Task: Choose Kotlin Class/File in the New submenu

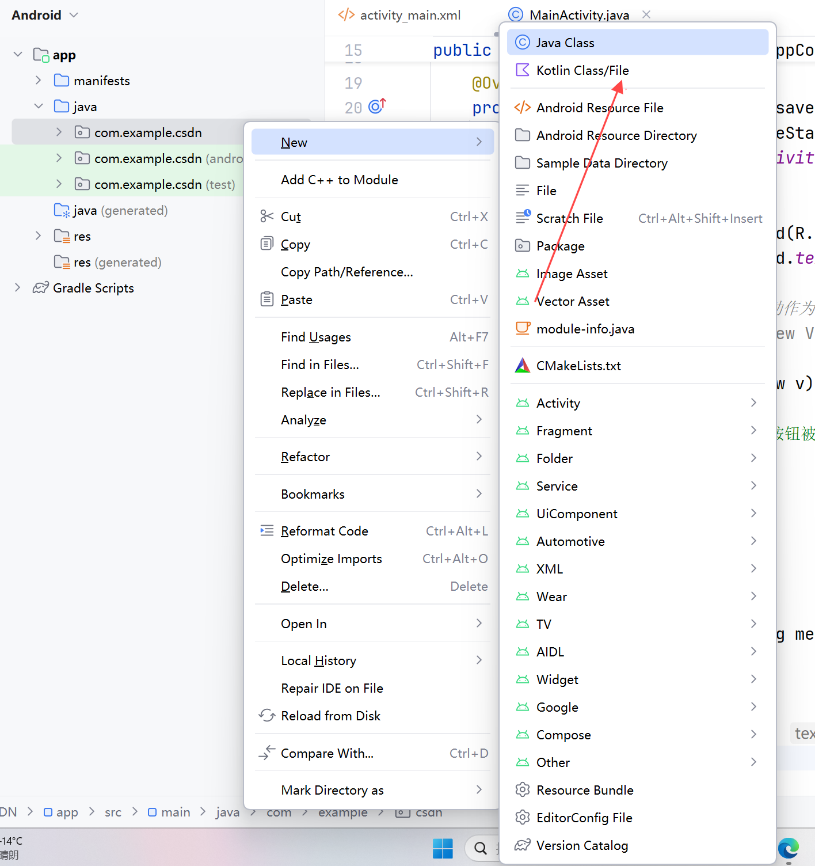Action: click(x=637, y=70)
